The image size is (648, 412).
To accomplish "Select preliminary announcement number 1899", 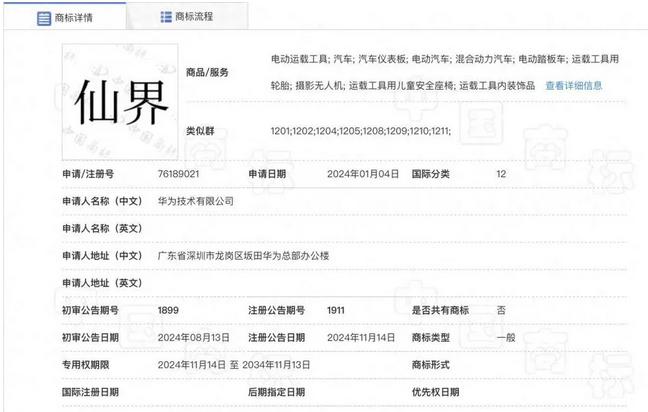I will coord(168,310).
